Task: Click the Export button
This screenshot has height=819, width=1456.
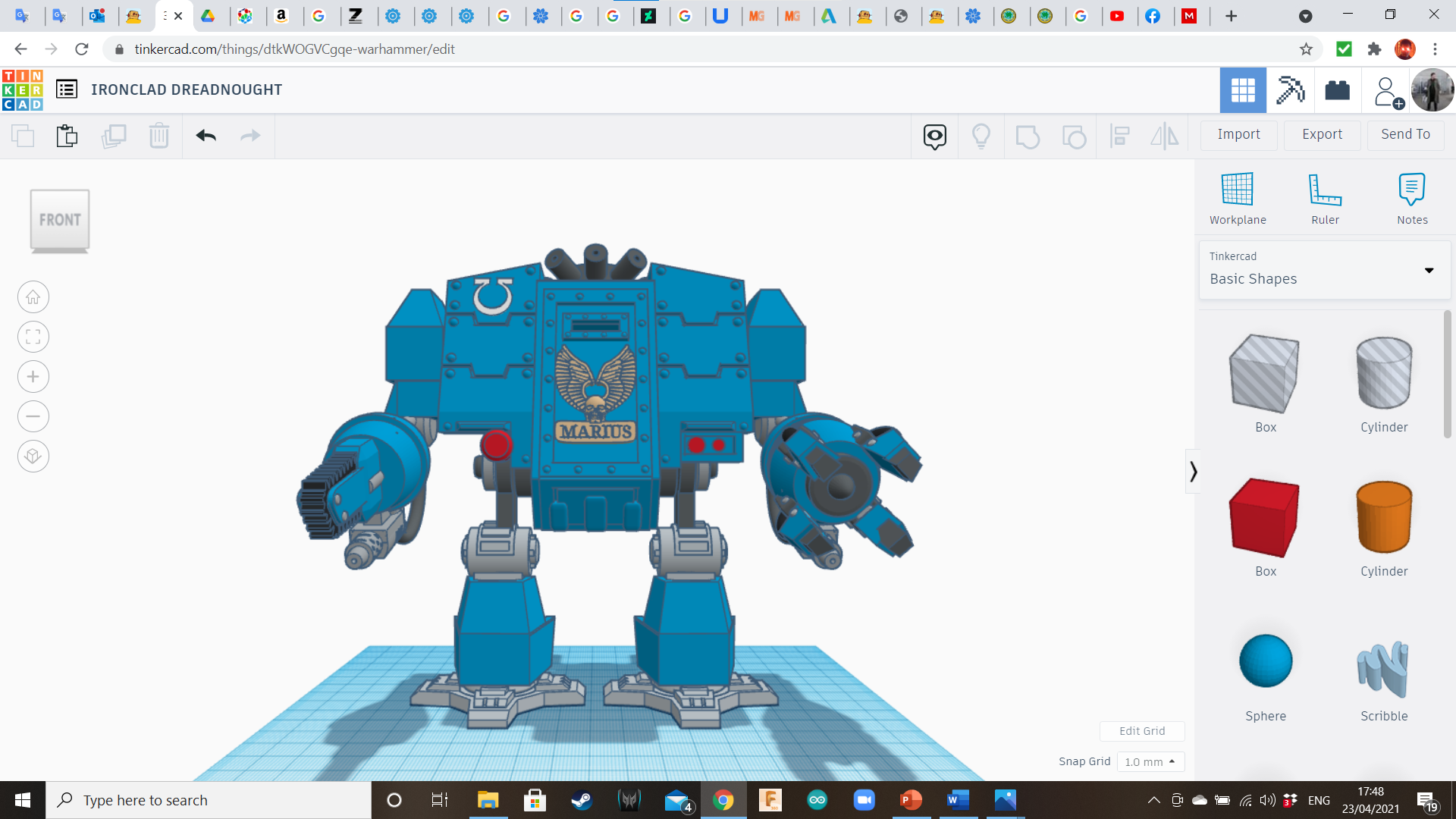Action: pos(1322,134)
